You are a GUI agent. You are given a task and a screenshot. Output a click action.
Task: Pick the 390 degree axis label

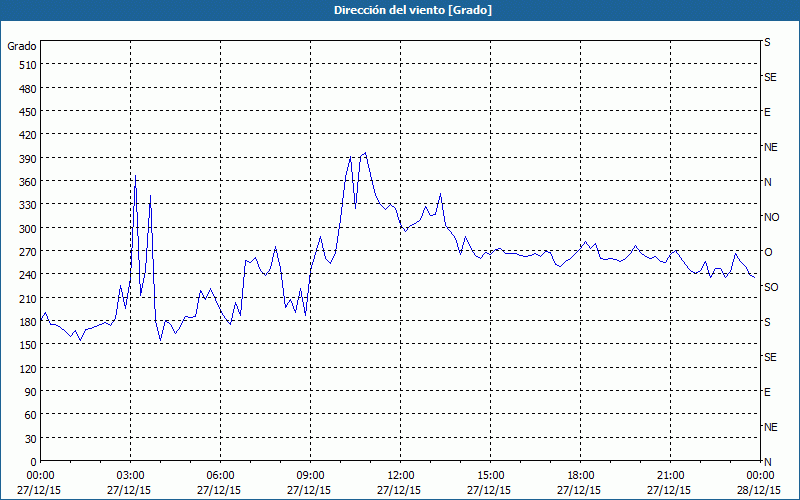tap(28, 159)
